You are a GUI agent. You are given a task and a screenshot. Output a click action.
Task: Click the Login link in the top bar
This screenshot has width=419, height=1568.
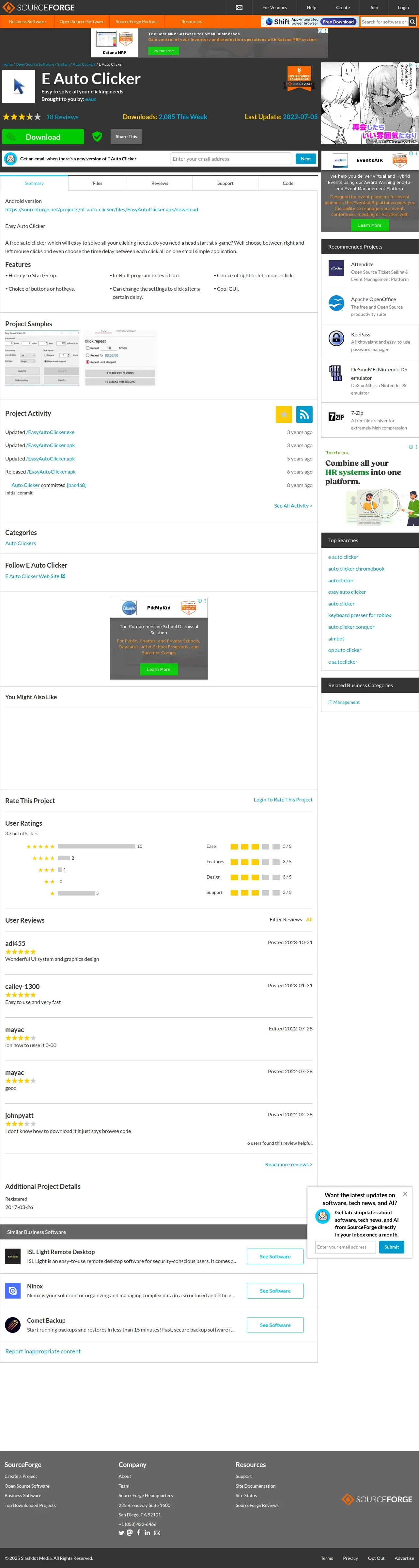point(403,7)
